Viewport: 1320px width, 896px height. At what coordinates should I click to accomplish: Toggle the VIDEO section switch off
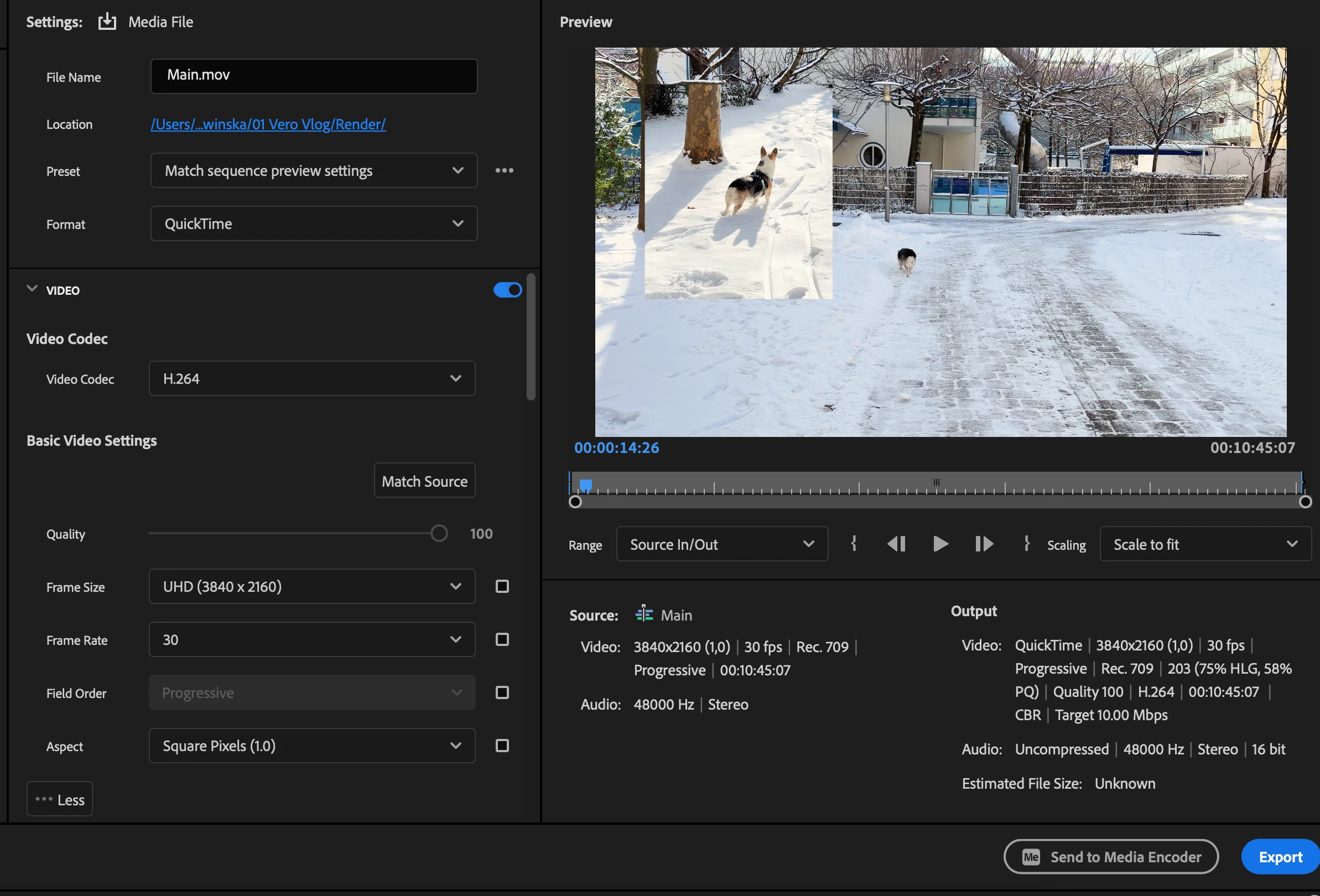[x=507, y=290]
